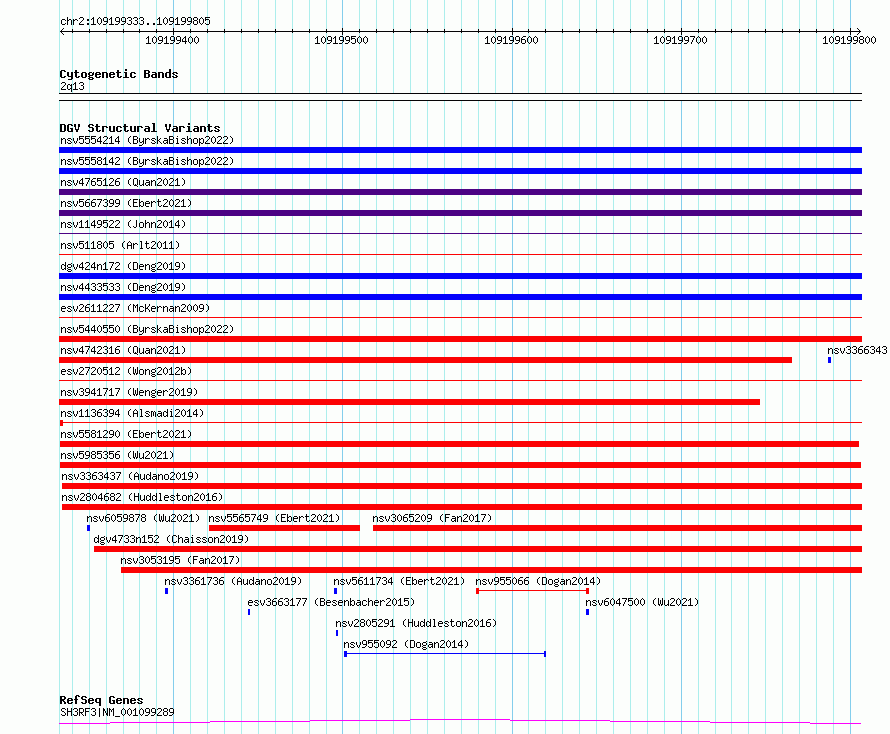The height and width of the screenshot is (734, 890).
Task: Click the small blue marker under nsv3361736
Action: click(166, 592)
